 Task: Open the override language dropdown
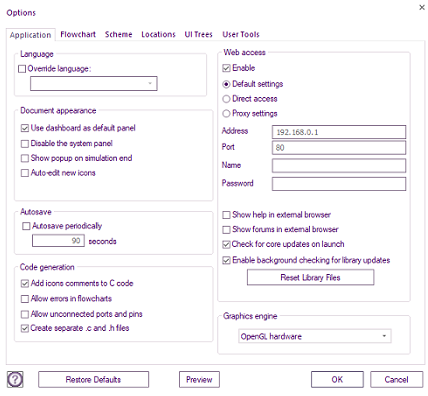[94, 84]
